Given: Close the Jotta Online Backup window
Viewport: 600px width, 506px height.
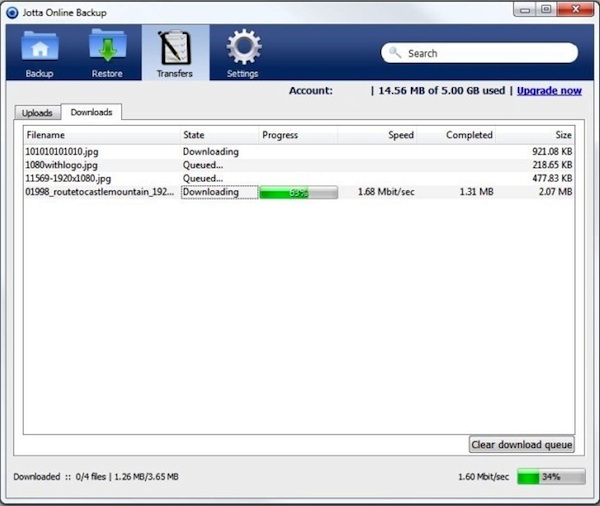Looking at the screenshot, I should coord(575,9).
